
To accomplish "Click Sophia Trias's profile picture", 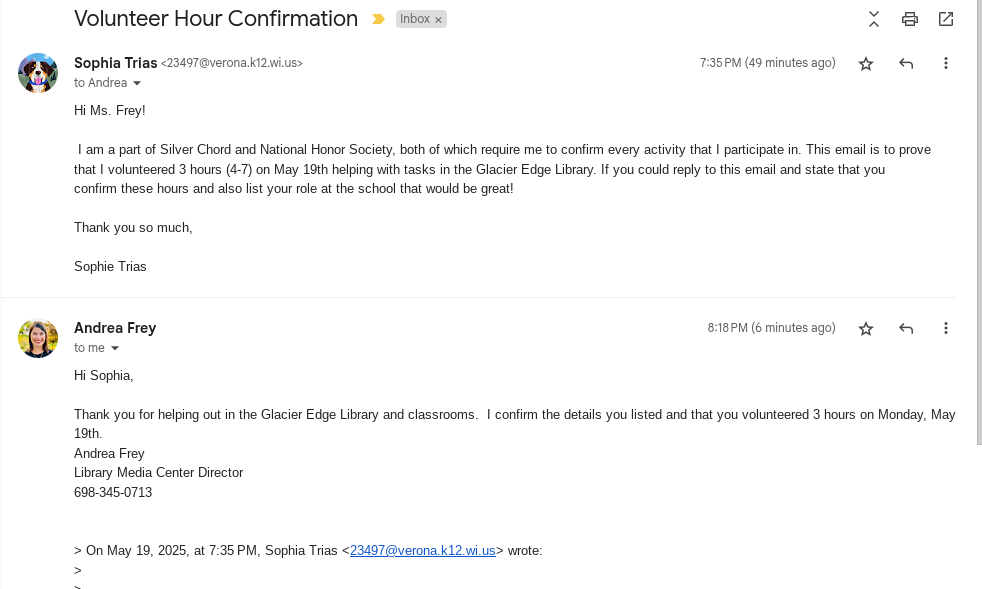I will pyautogui.click(x=38, y=73).
